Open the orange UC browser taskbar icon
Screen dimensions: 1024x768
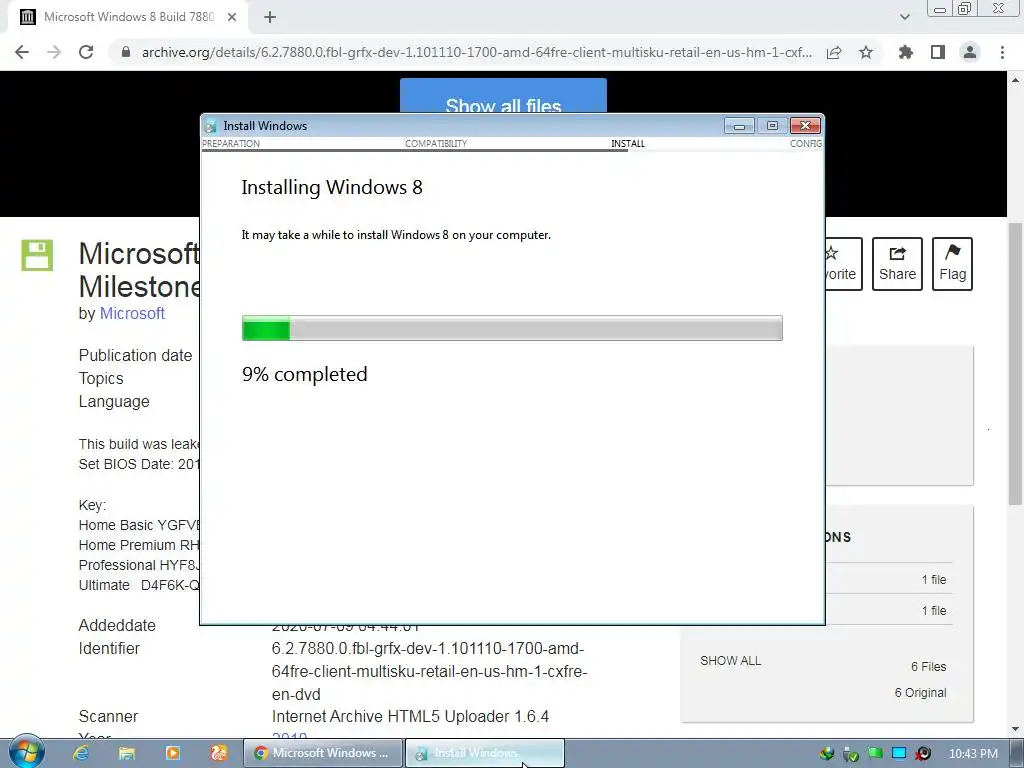[219, 753]
